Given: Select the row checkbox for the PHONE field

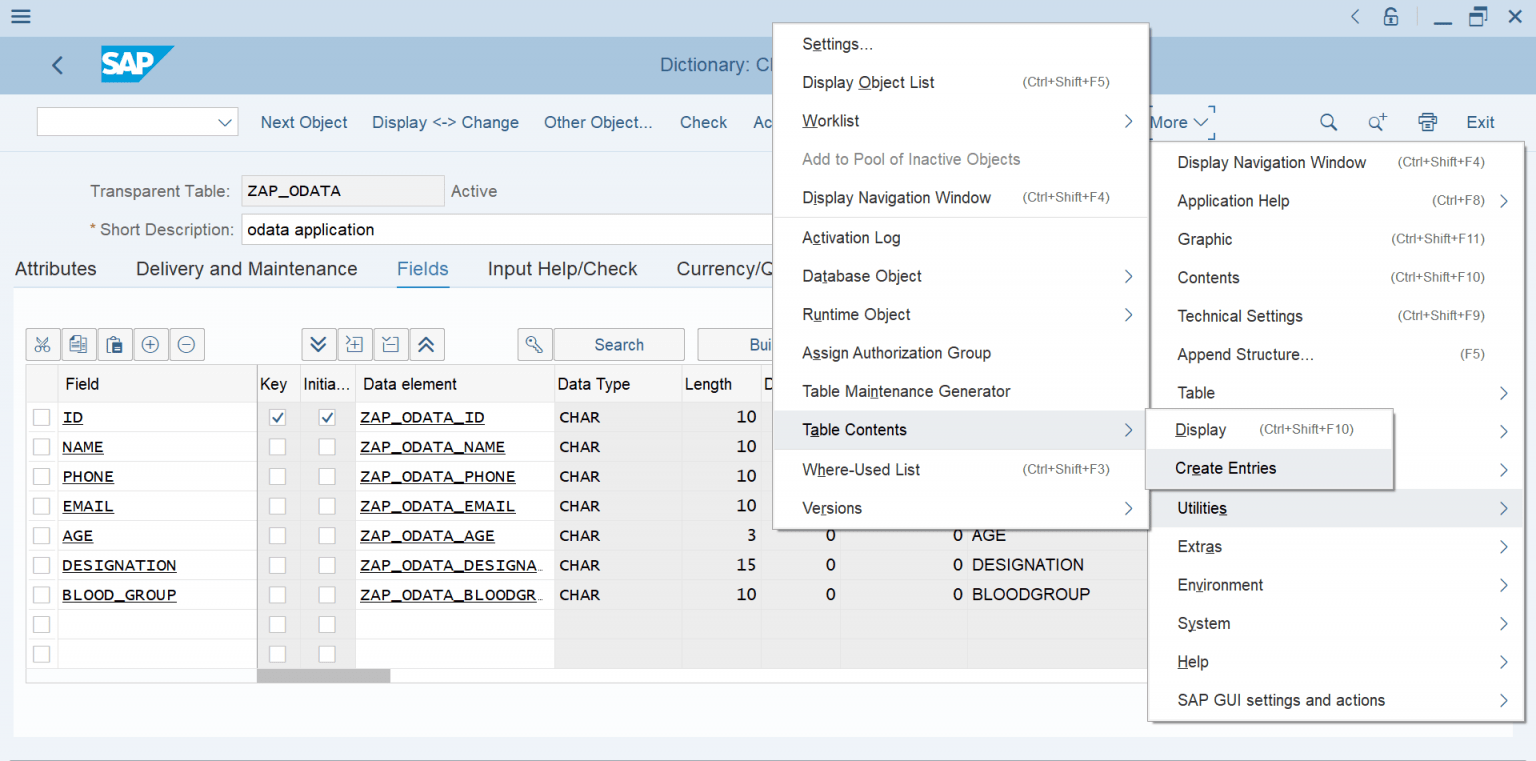Looking at the screenshot, I should [x=41, y=476].
